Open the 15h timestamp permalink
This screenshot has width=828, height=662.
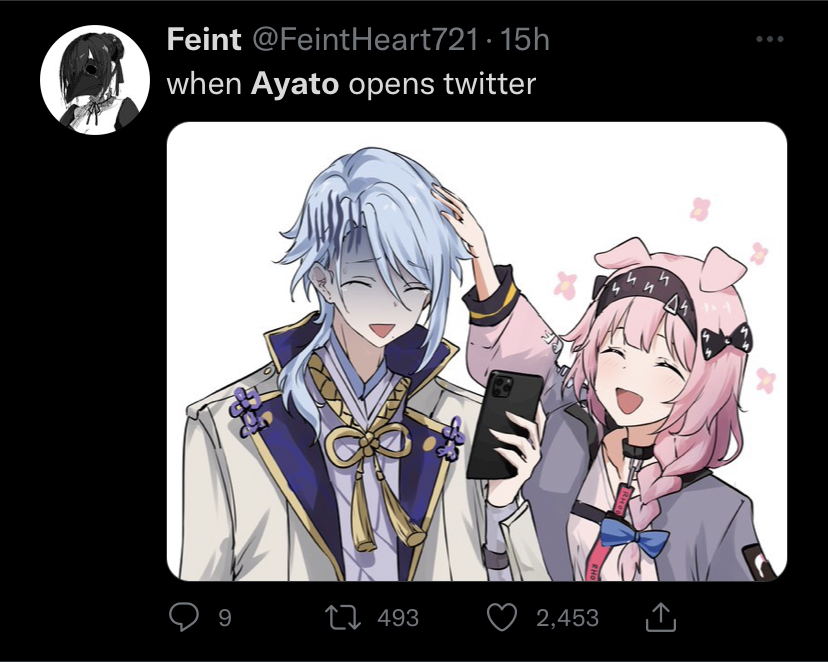pyautogui.click(x=524, y=39)
